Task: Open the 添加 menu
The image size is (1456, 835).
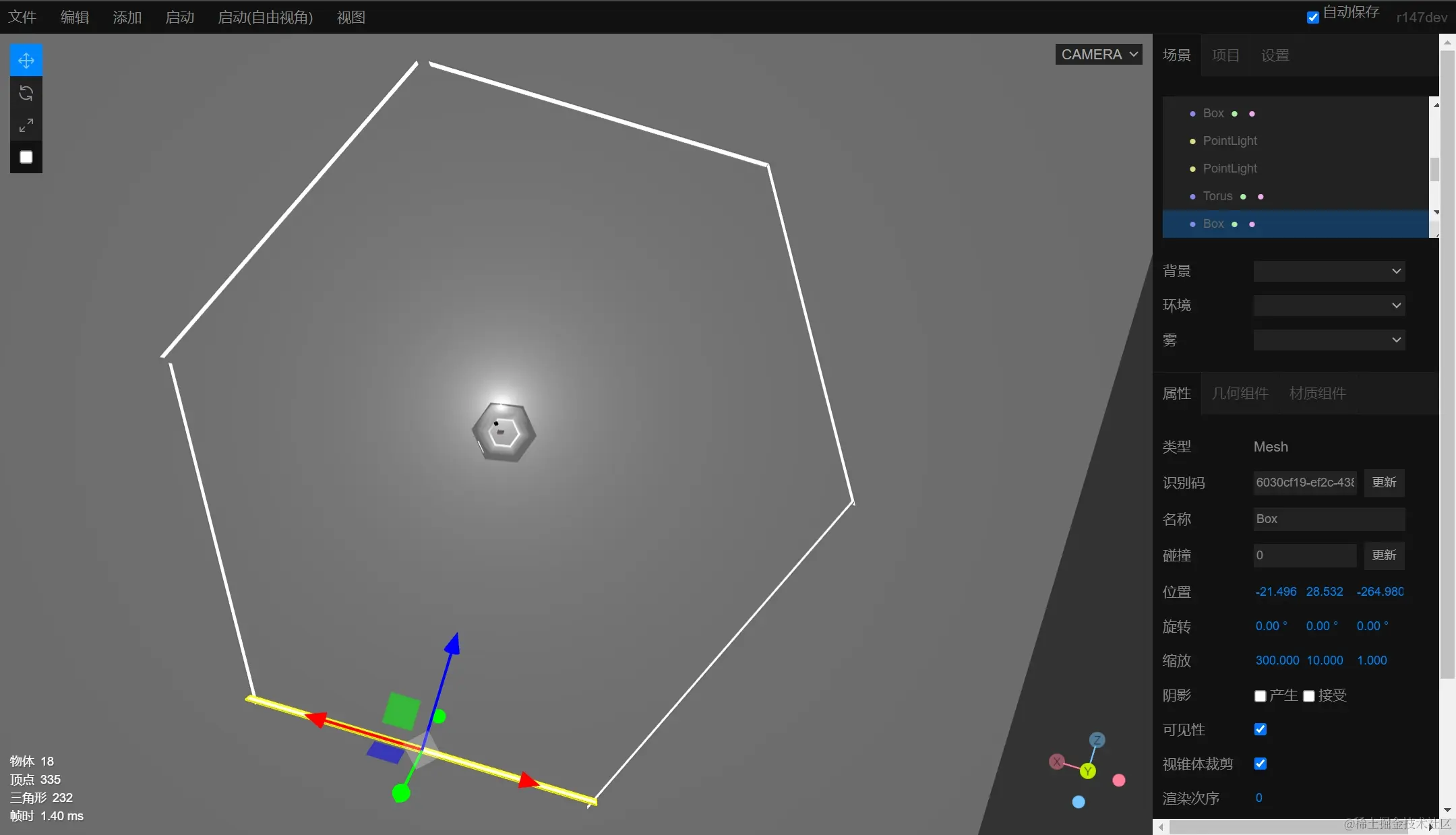Action: coord(127,18)
